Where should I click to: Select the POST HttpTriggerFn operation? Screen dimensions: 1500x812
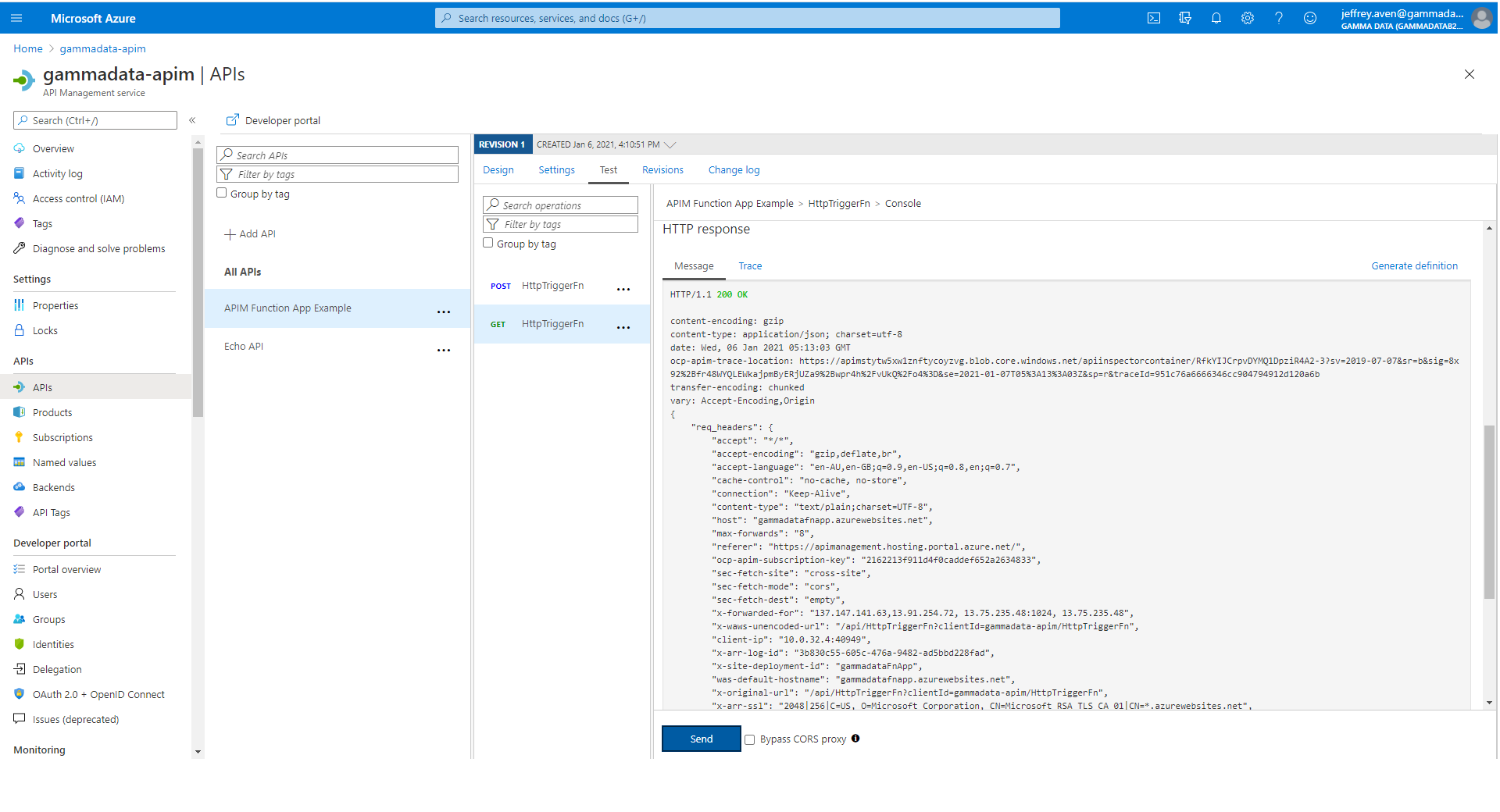[552, 286]
